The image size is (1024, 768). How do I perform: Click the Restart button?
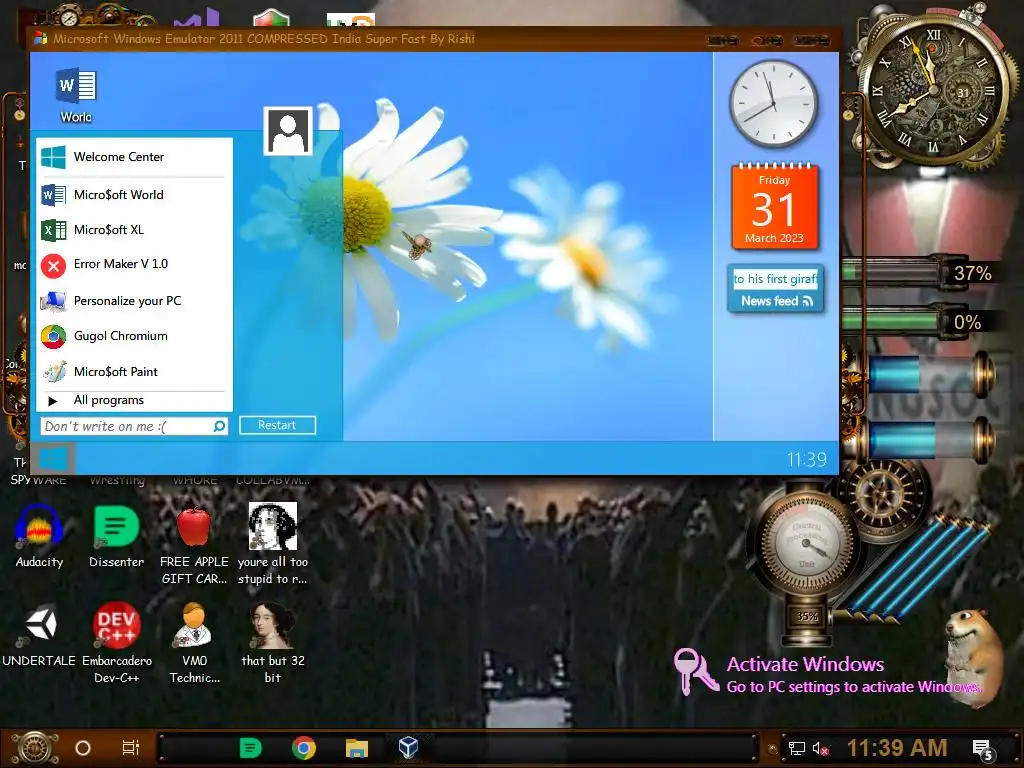(277, 425)
